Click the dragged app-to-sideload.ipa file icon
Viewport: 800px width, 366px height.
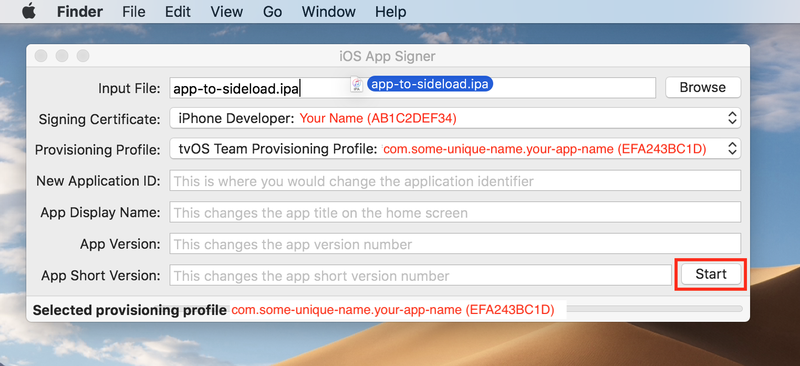[357, 85]
